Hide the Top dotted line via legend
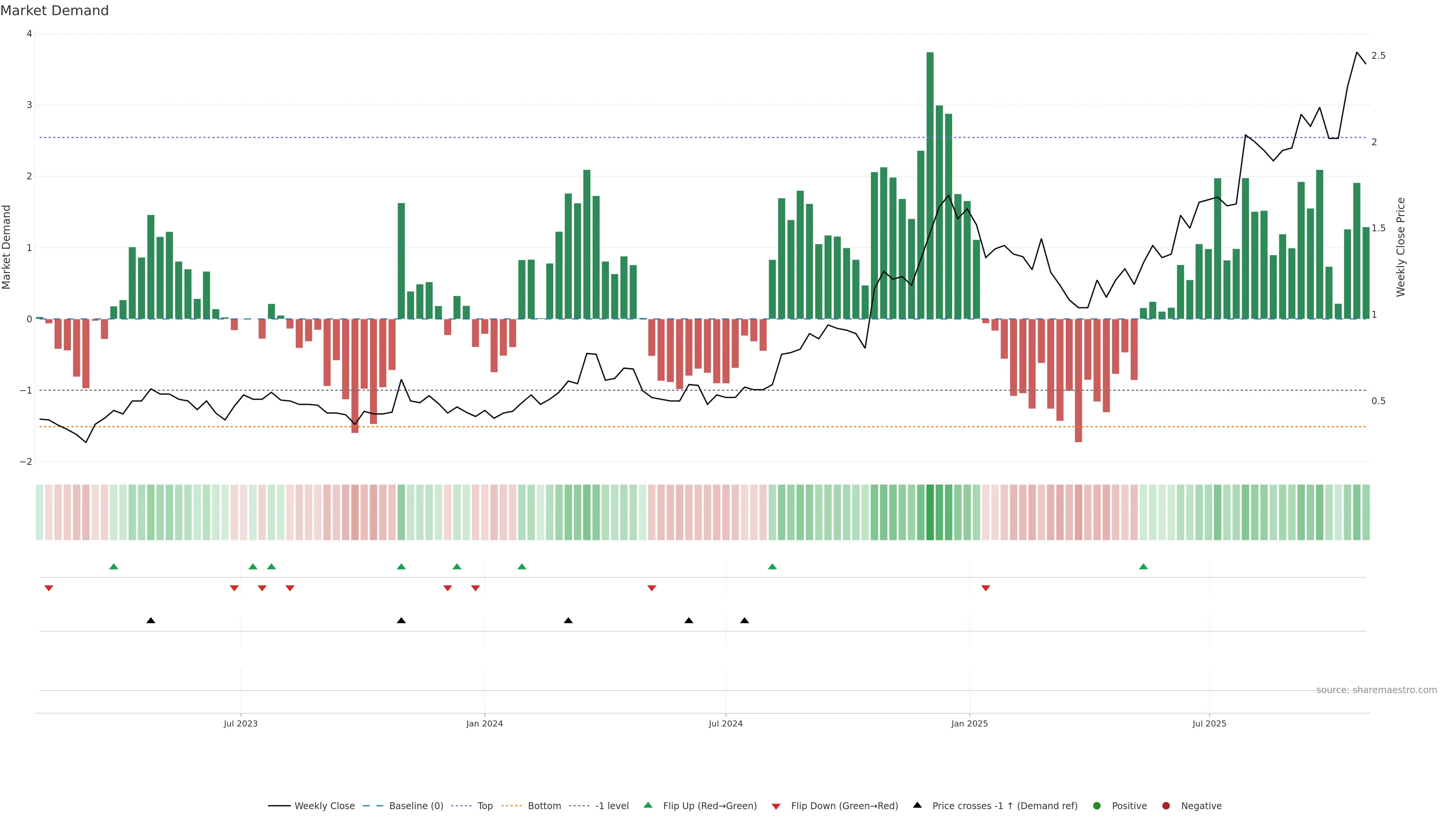 click(x=485, y=806)
